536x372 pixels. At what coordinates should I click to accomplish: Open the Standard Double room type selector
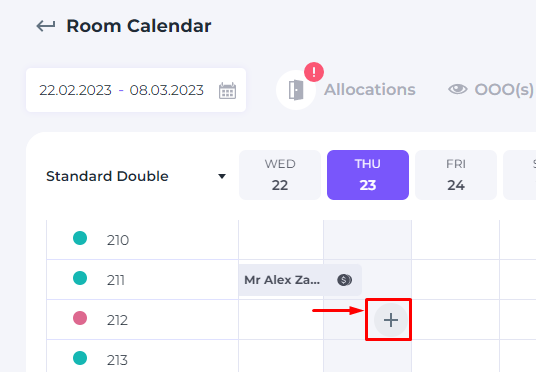[136, 176]
